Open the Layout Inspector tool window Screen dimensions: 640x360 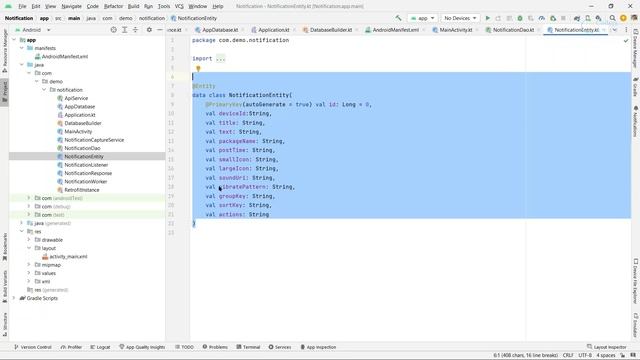click(607, 347)
